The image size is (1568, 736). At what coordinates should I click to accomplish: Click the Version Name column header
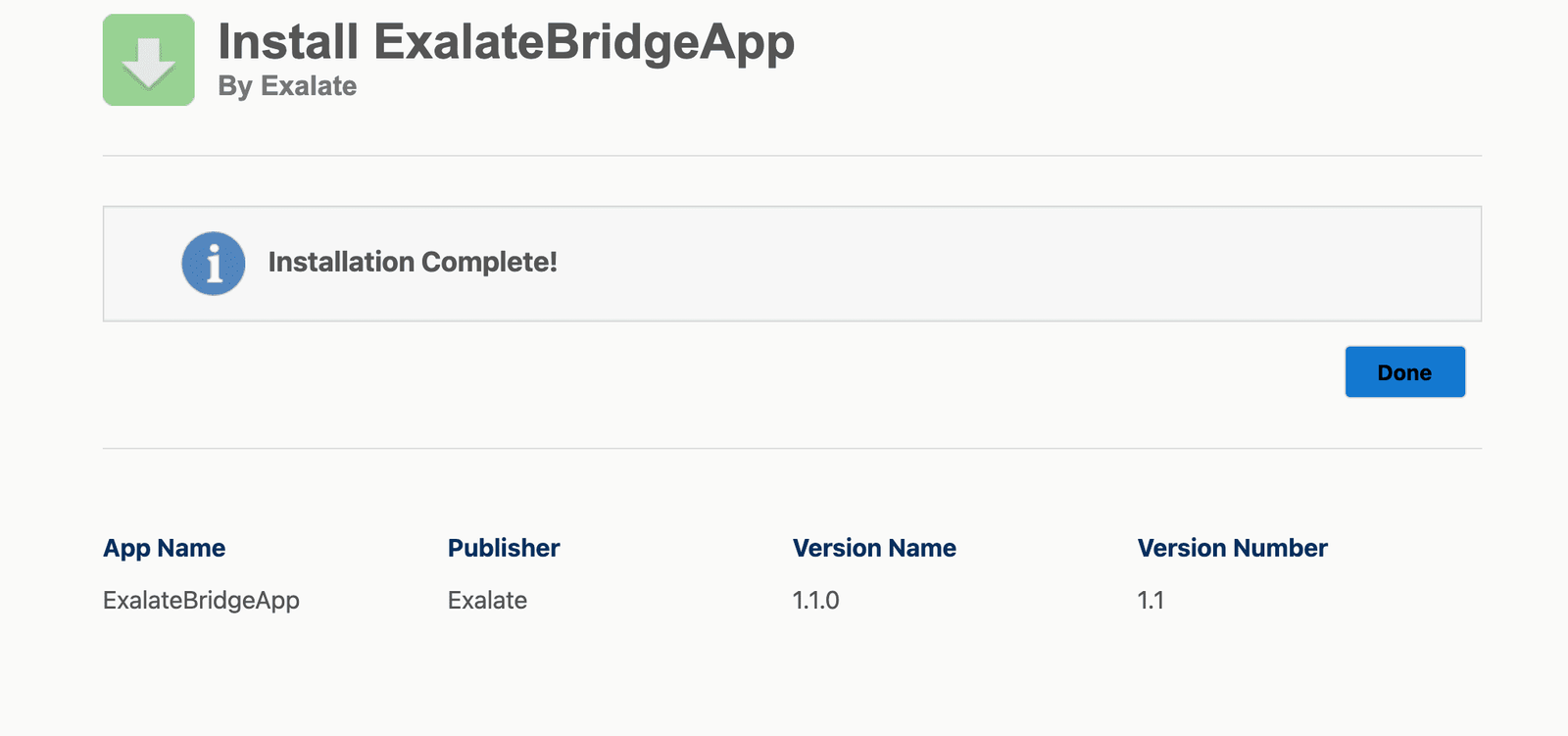point(874,548)
